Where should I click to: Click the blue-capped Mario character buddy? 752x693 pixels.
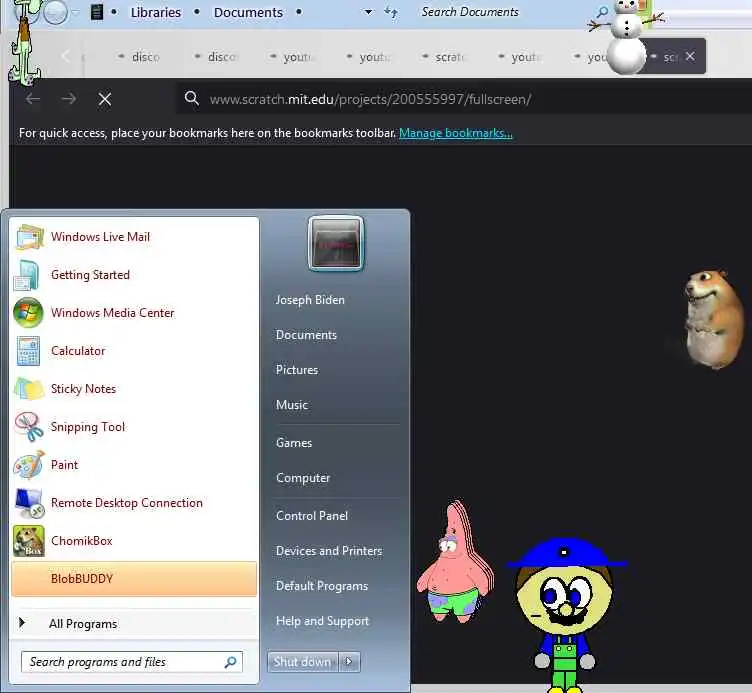(566, 616)
